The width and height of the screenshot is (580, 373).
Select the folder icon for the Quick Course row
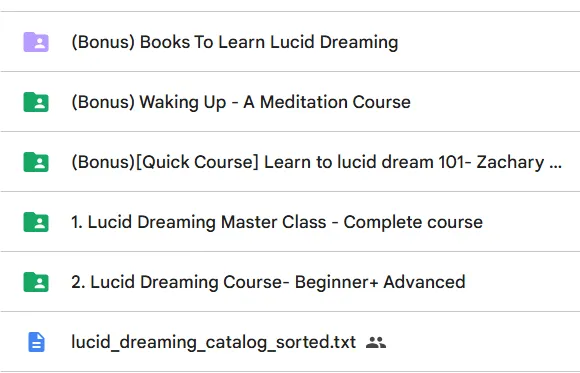36,162
